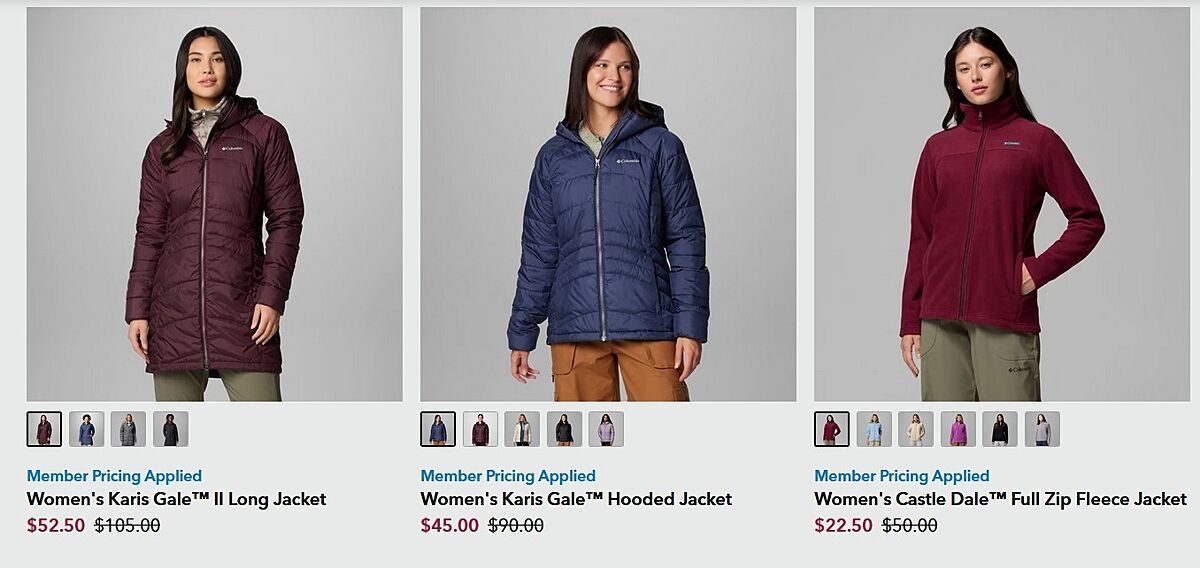Screen dimensions: 1200x568
Task: Pick cream swatch for Castle Dale Fleece Jacket
Action: click(x=916, y=429)
